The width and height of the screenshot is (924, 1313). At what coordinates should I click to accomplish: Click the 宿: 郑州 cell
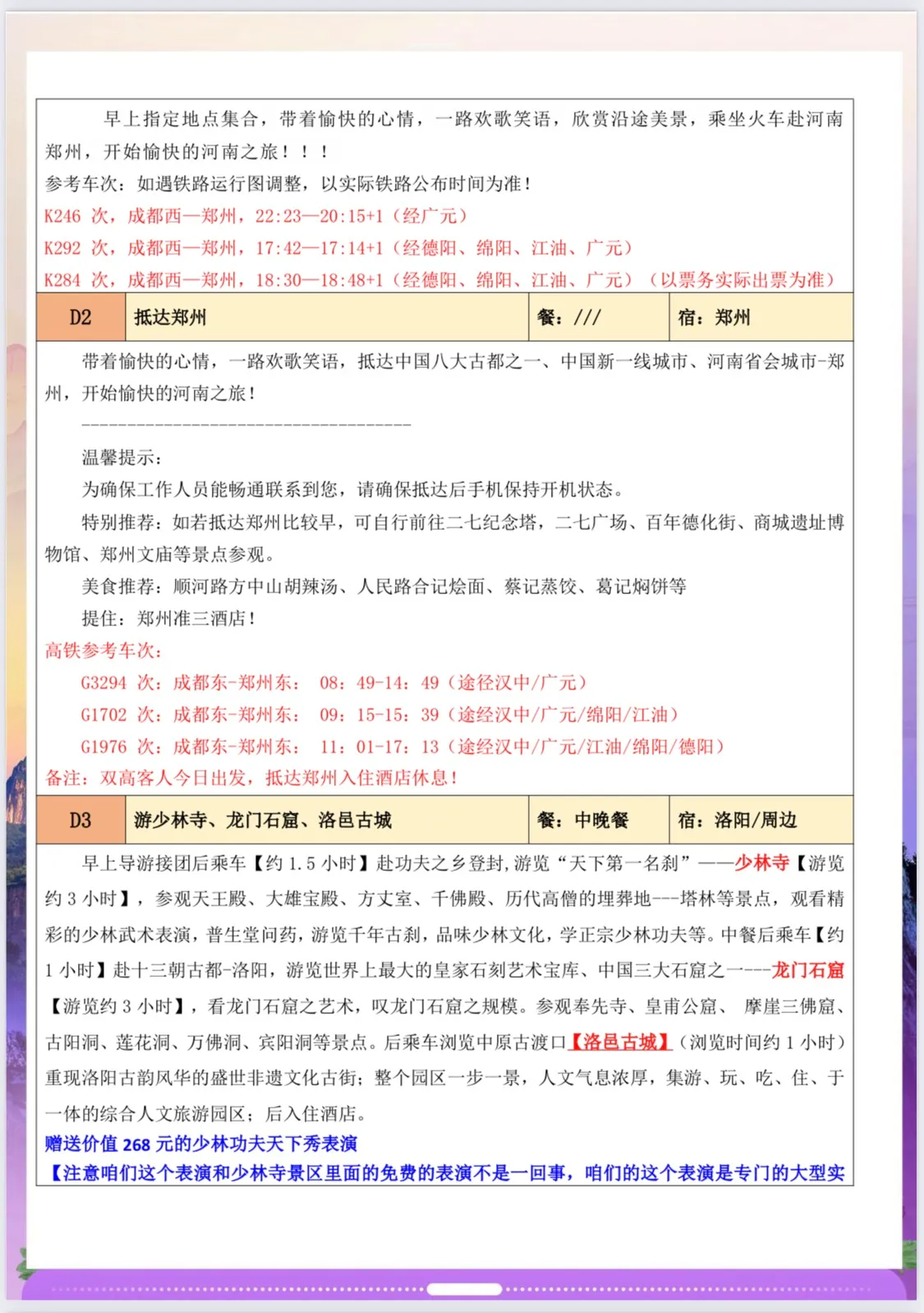[761, 317]
